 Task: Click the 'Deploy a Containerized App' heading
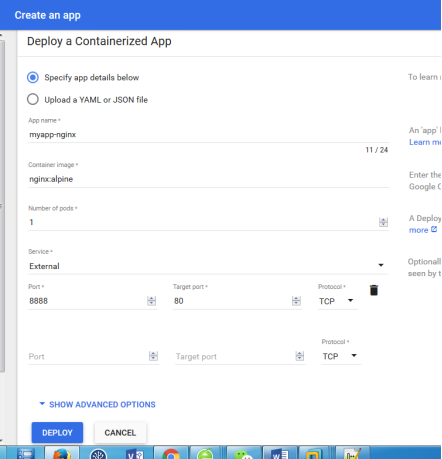coord(99,41)
